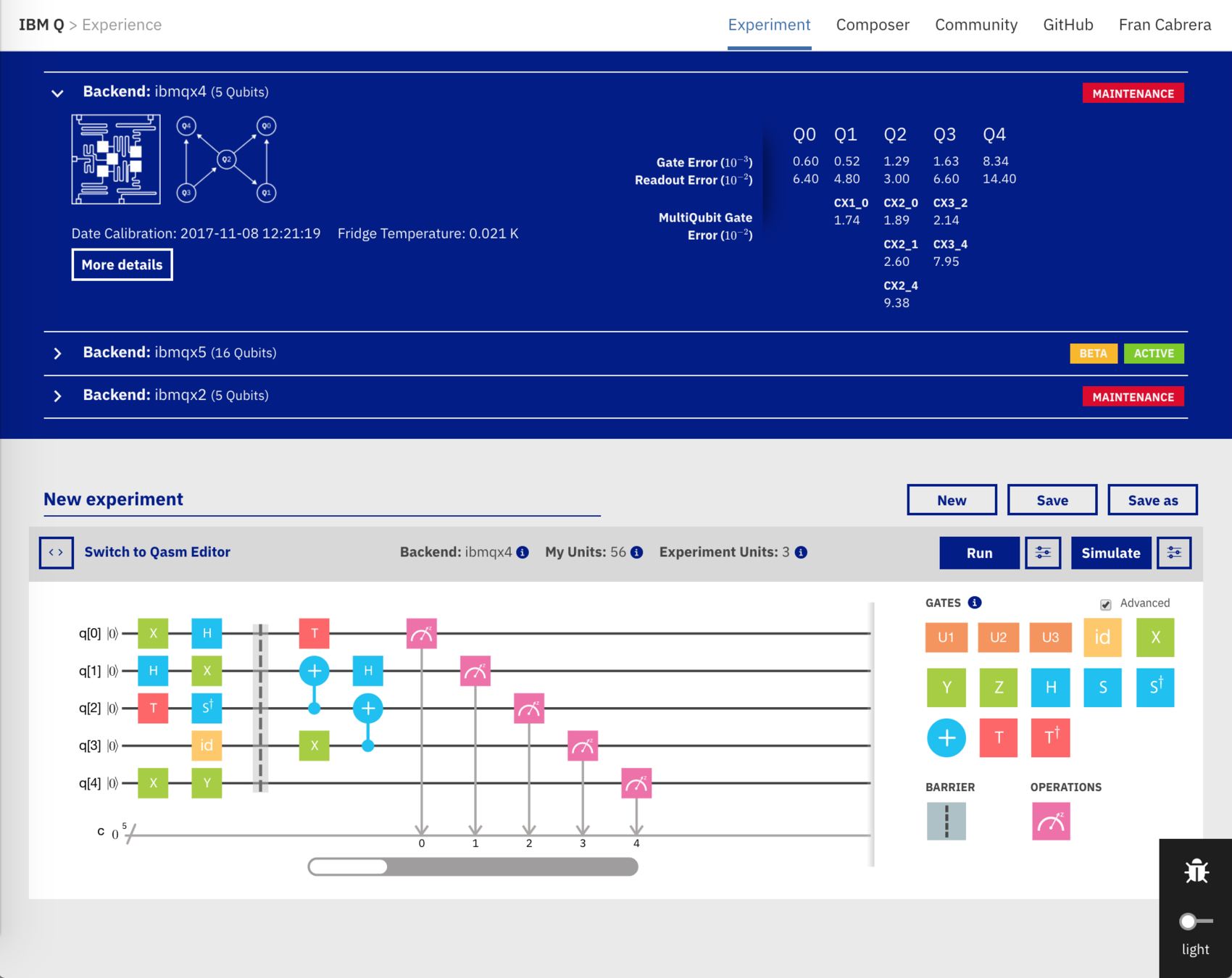Pick the X gate from the gates palette

pos(1155,638)
